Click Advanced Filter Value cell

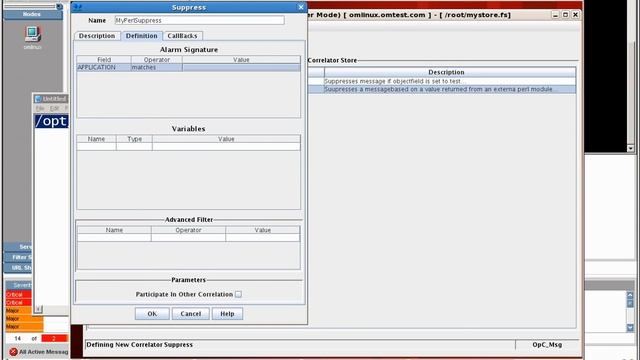tap(262, 238)
